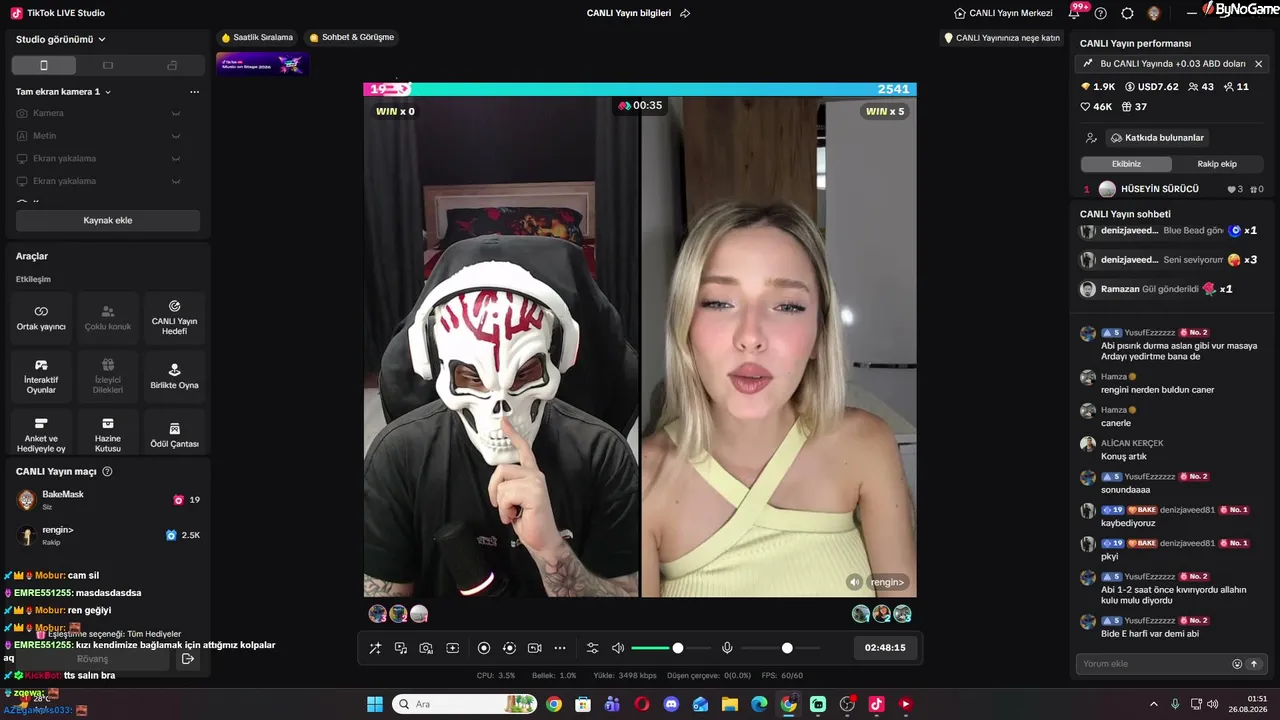The image size is (1280, 720).
Task: Mute the speaker output
Action: [x=618, y=648]
